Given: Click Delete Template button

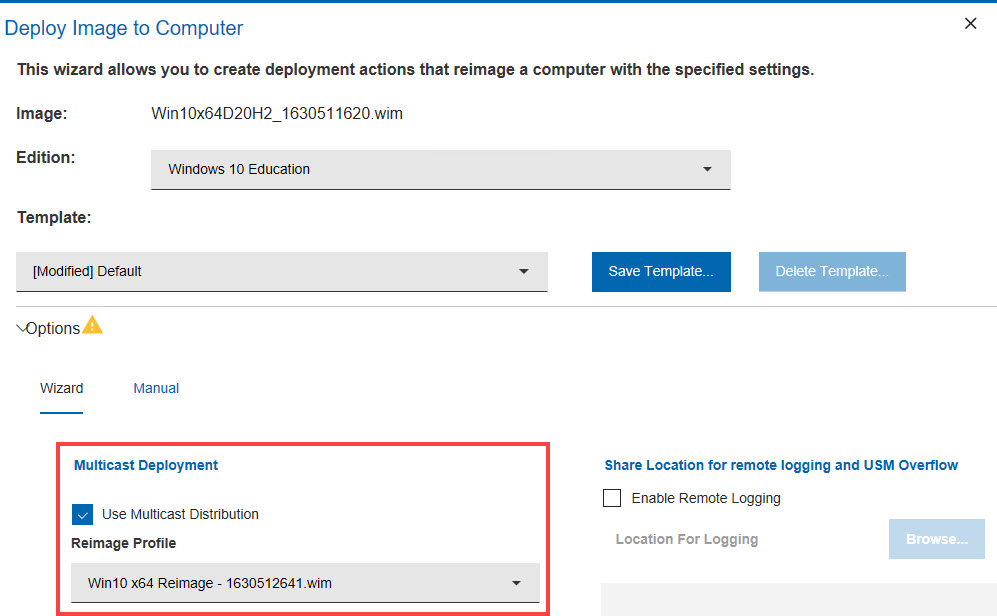Looking at the screenshot, I should (832, 272).
